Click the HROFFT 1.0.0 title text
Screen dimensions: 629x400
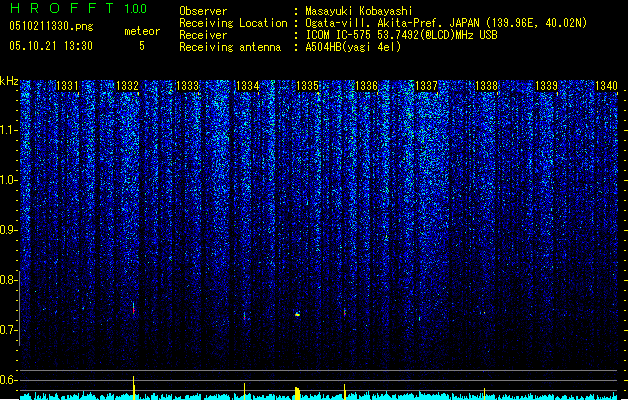(78, 8)
